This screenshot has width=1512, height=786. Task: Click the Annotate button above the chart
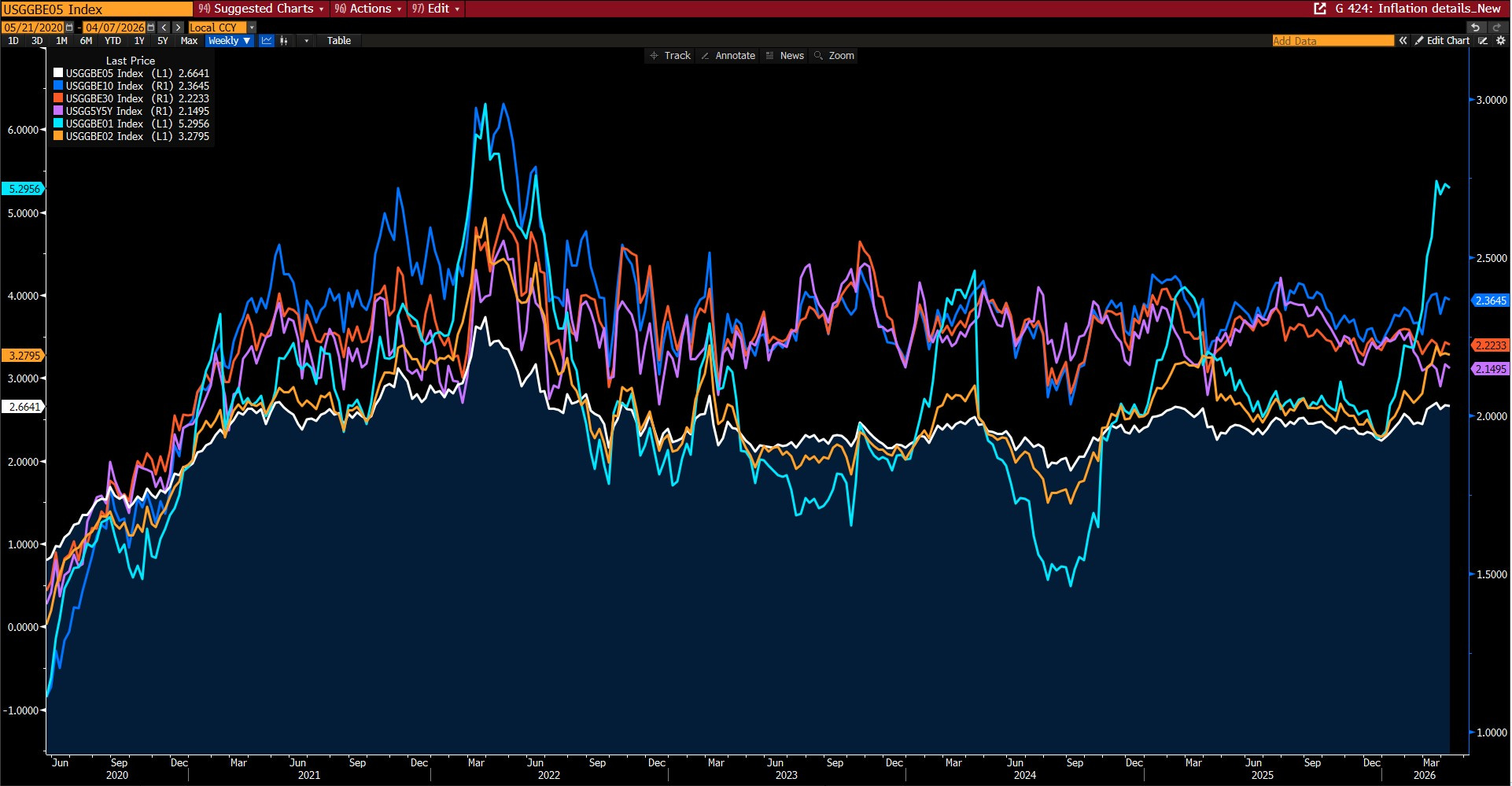pyautogui.click(x=728, y=56)
